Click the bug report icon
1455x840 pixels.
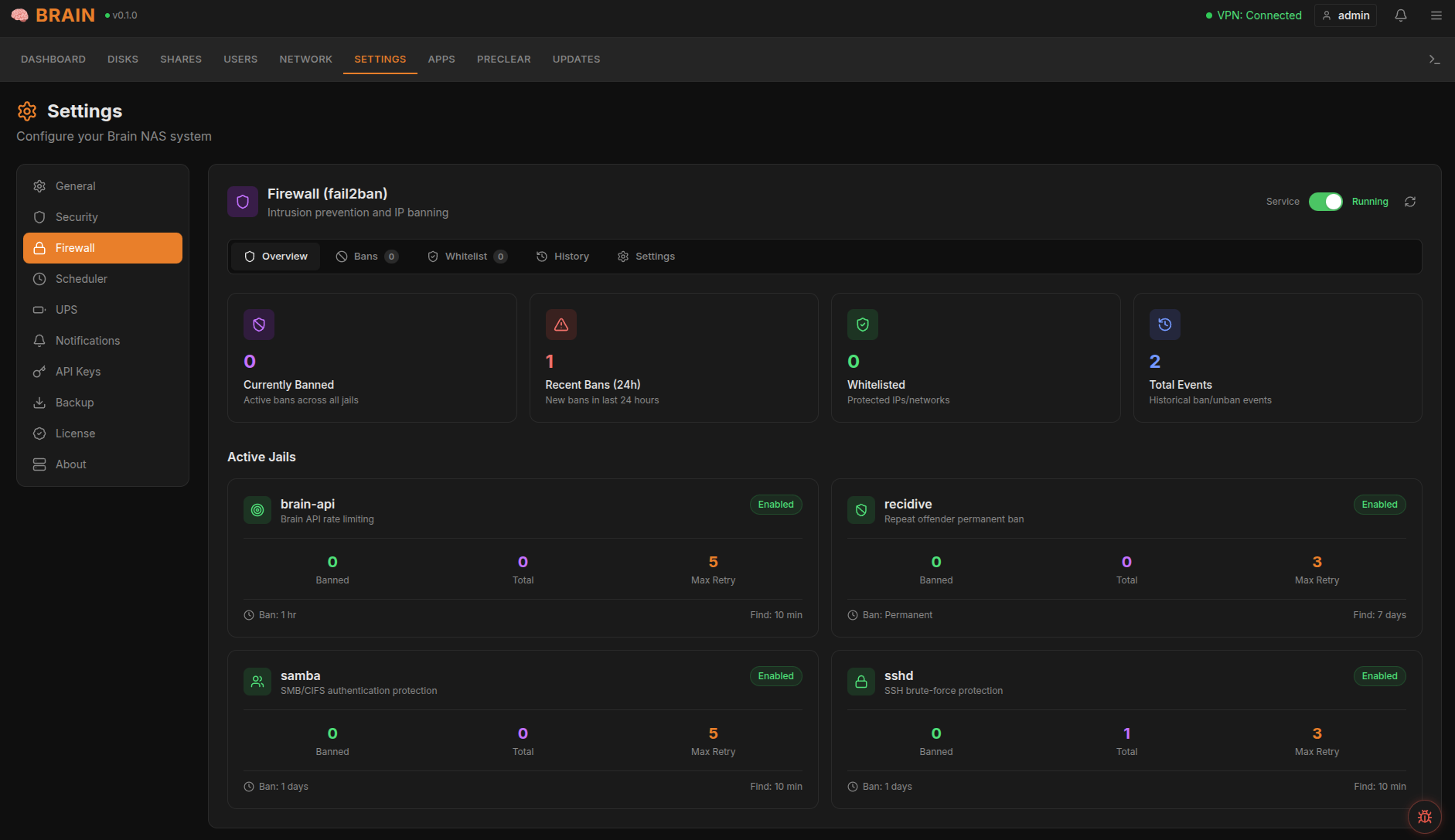(1425, 817)
